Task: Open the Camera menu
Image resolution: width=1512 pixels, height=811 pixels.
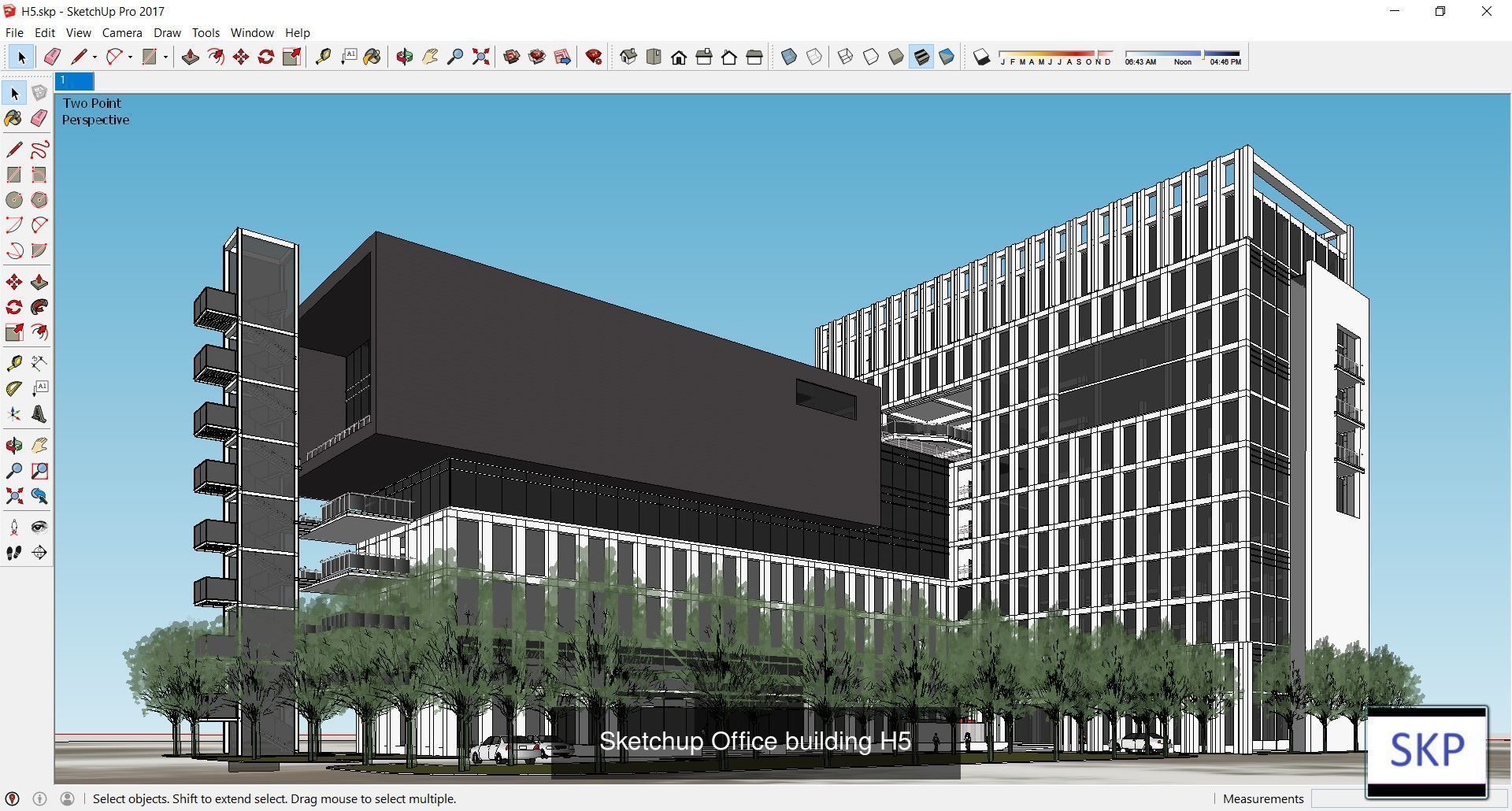Action: [122, 32]
